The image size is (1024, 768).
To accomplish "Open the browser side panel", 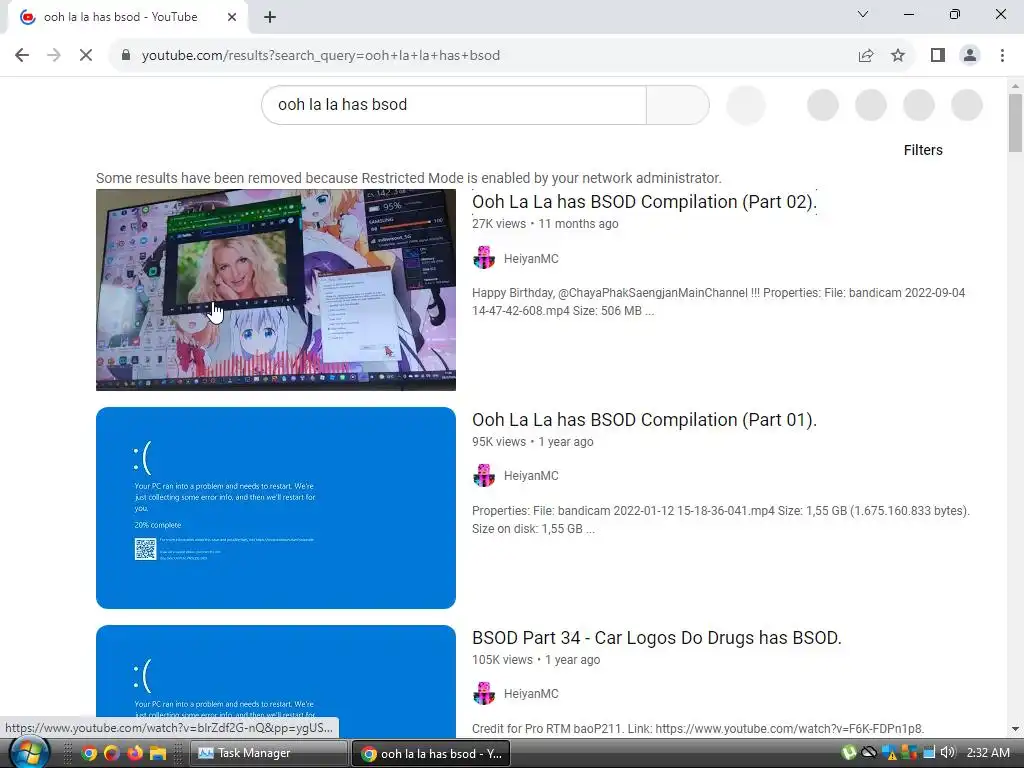I will [938, 56].
